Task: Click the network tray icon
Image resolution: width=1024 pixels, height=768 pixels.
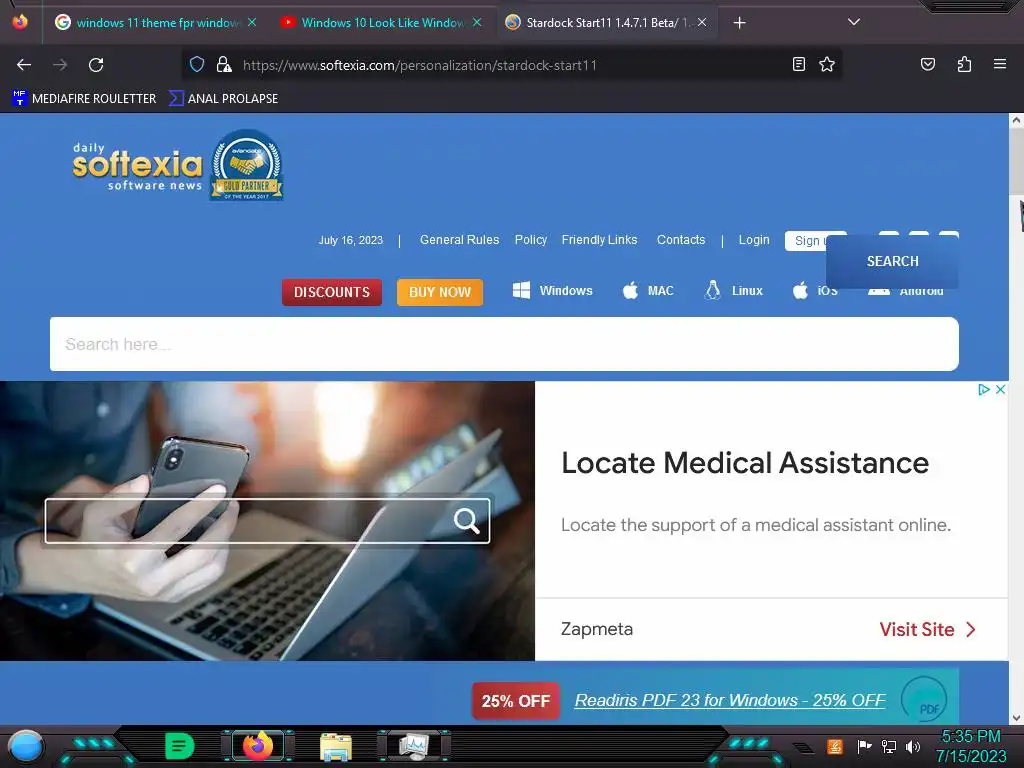Action: tap(889, 746)
